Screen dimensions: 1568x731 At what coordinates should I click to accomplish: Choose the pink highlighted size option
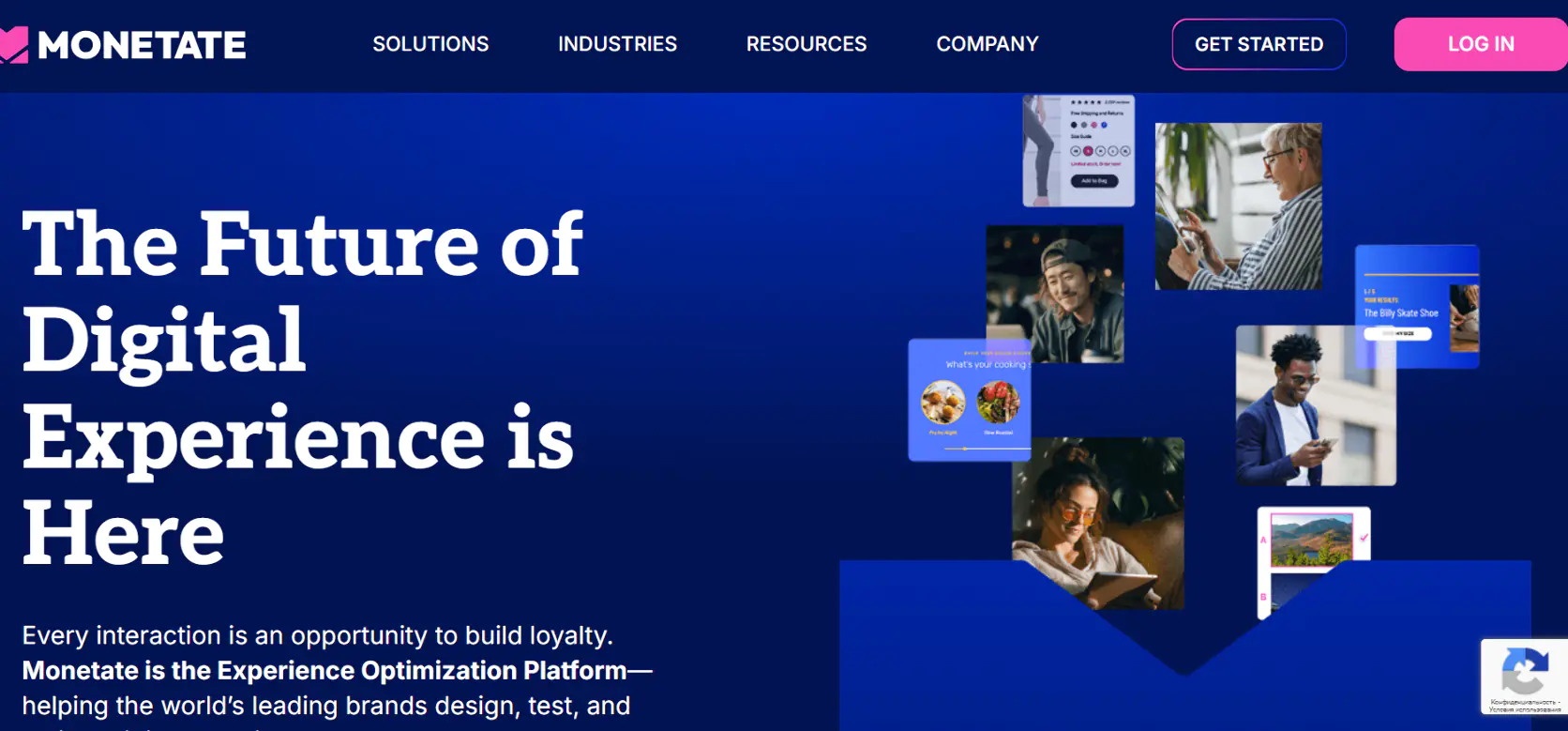click(x=1088, y=151)
